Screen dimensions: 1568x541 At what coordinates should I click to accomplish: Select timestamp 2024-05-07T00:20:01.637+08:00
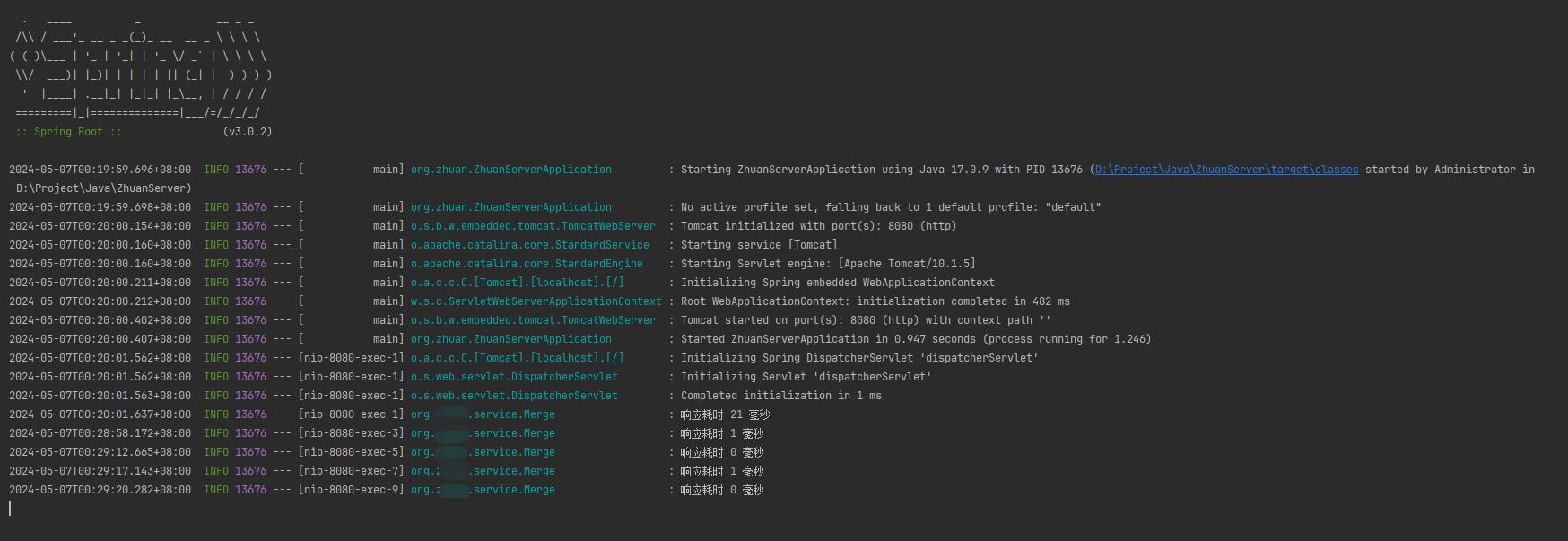pos(100,414)
